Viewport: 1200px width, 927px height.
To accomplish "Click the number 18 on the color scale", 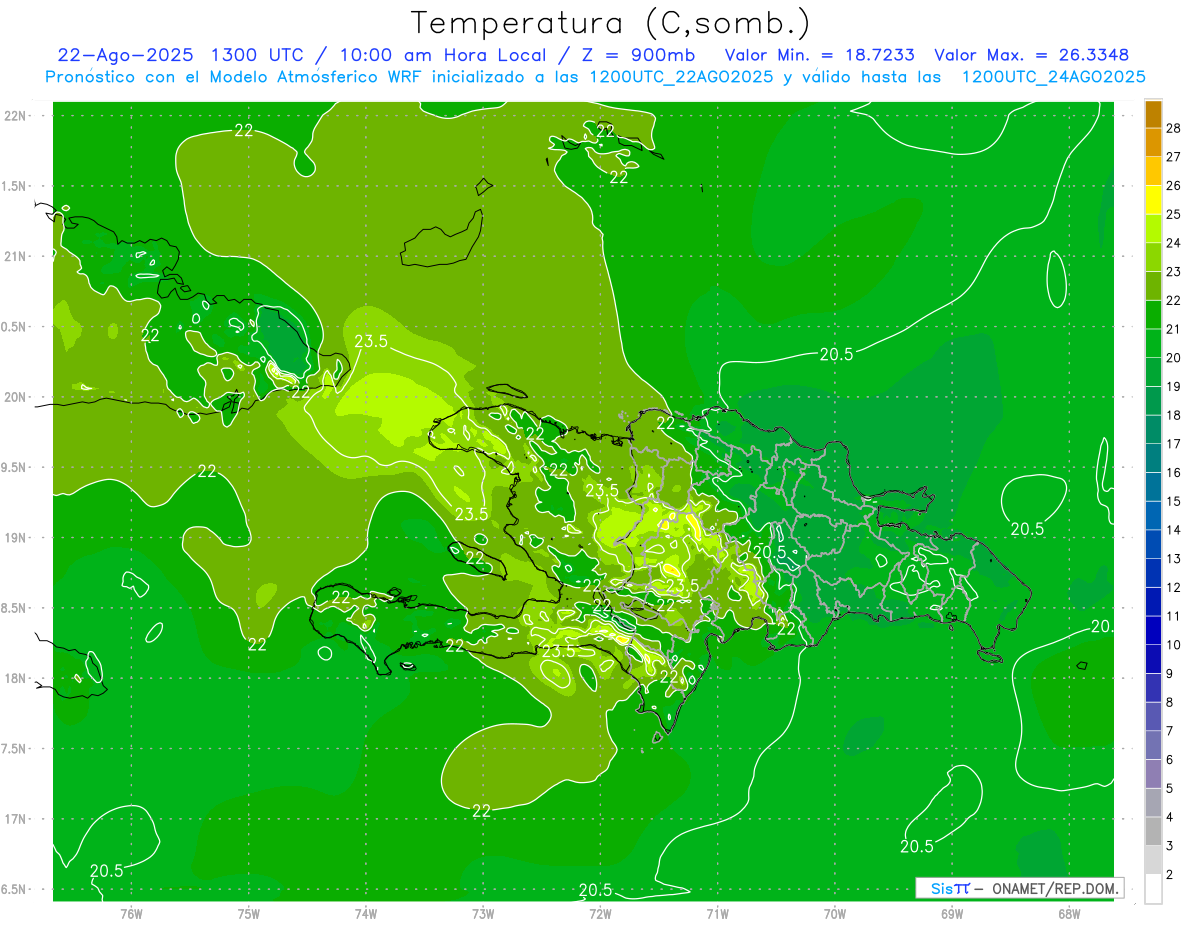I will (x=1175, y=415).
